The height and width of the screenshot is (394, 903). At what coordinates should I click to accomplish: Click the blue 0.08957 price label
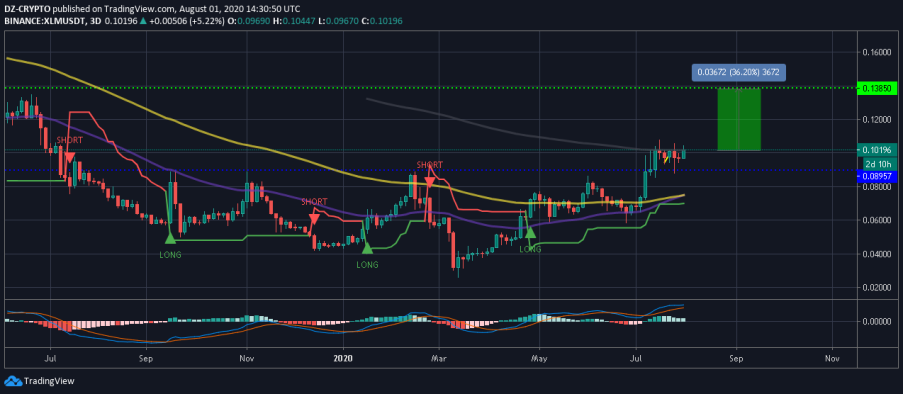877,176
